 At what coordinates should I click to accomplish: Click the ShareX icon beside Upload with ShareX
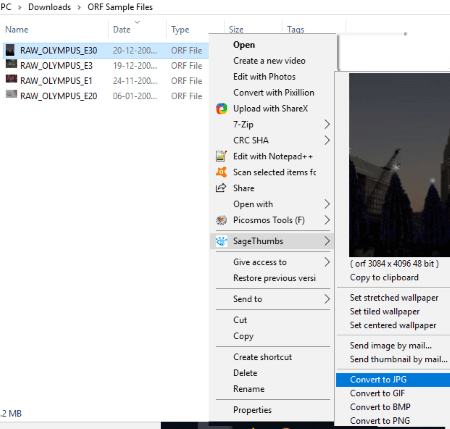pos(221,109)
